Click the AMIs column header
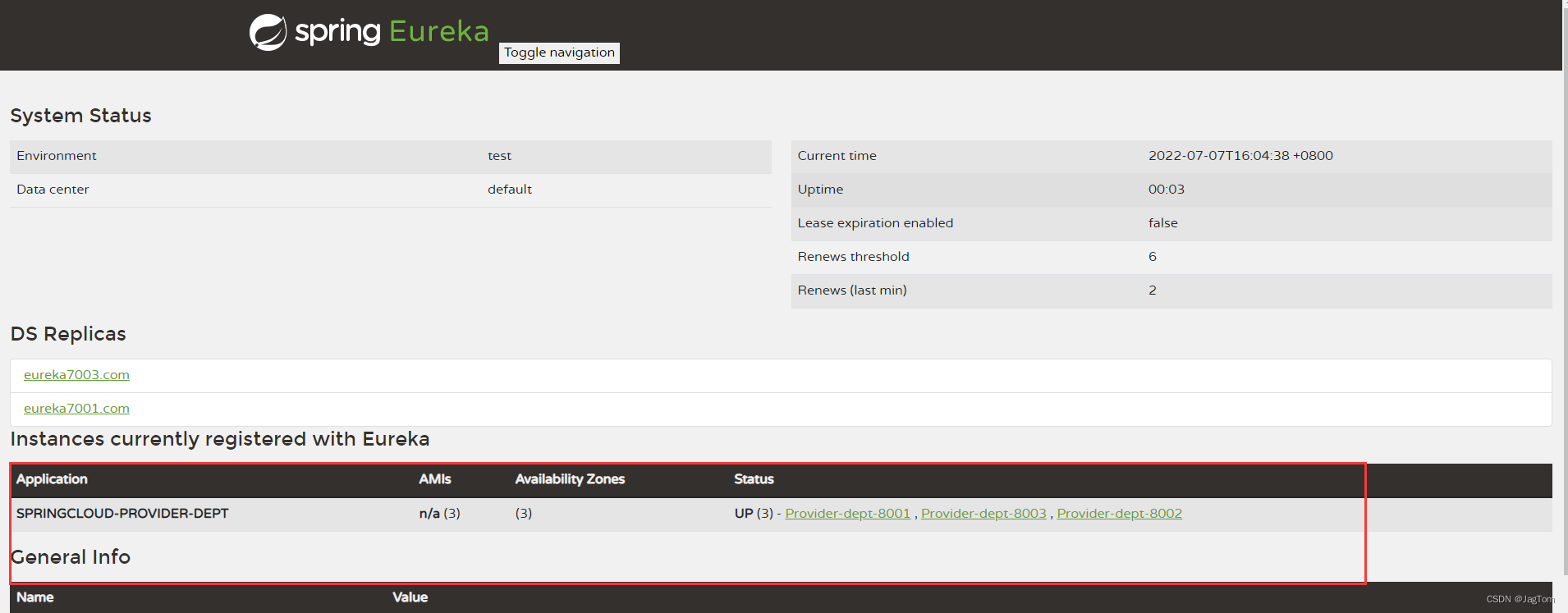Screen dimensions: 1568x613 click(x=435, y=479)
